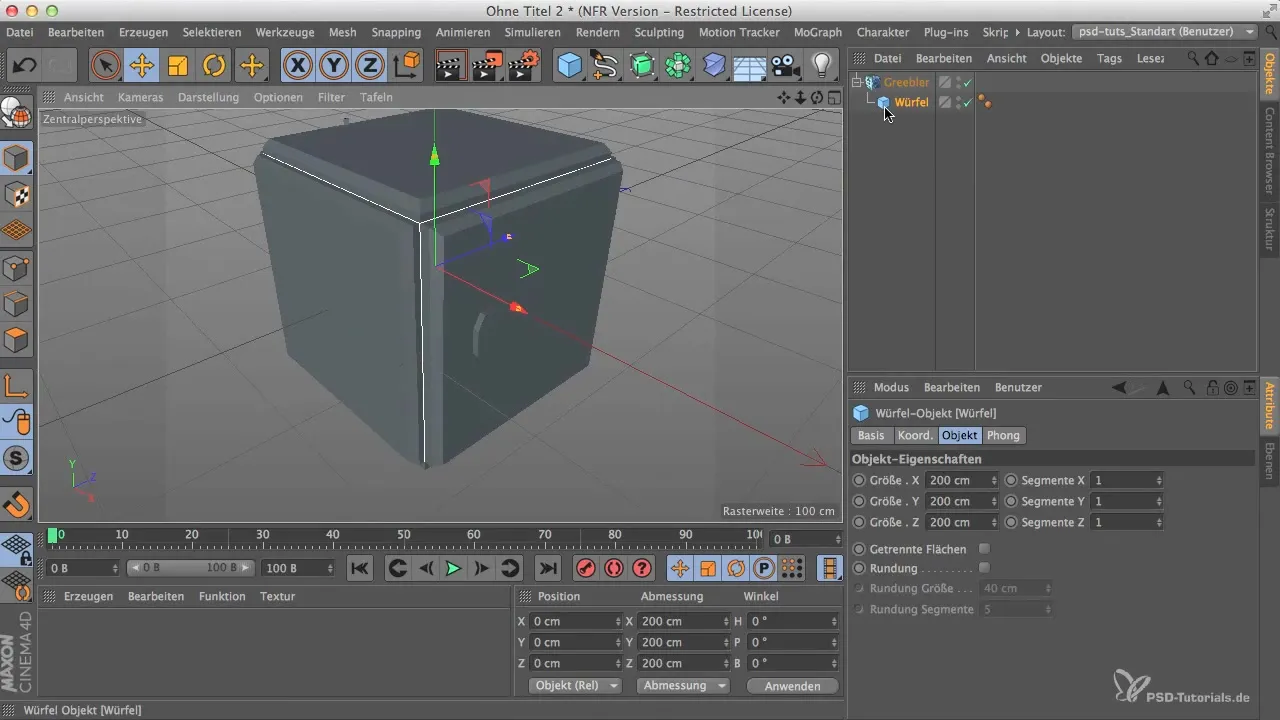Toggle visibility dots of Würfel object

958,102
